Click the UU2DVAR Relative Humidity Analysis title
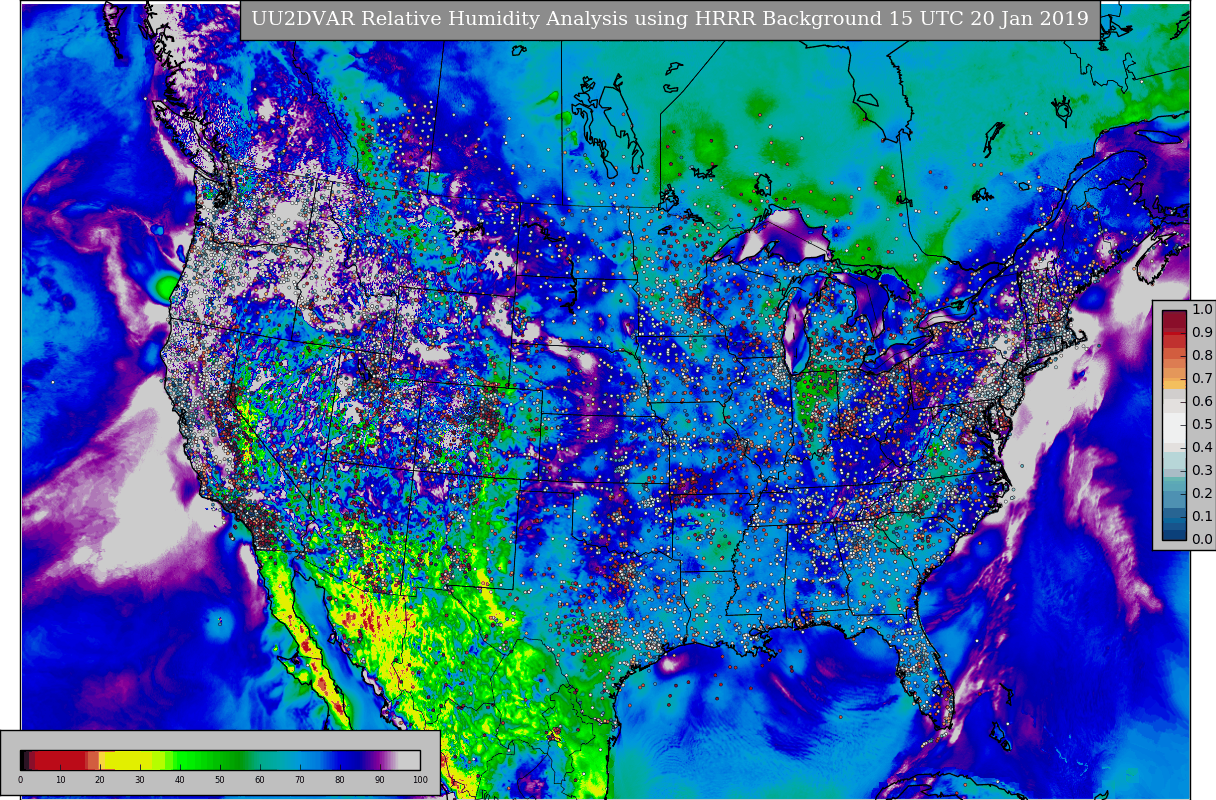 pyautogui.click(x=670, y=19)
